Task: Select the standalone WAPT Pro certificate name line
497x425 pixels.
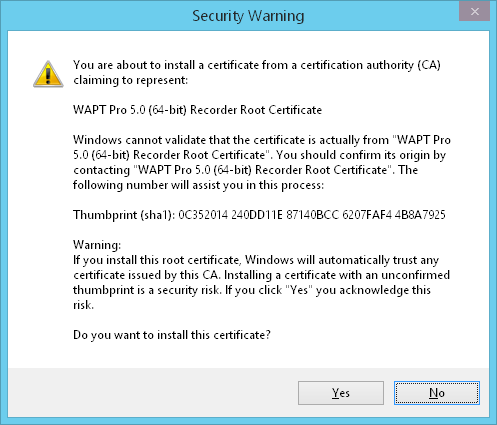Action: pyautogui.click(x=198, y=110)
